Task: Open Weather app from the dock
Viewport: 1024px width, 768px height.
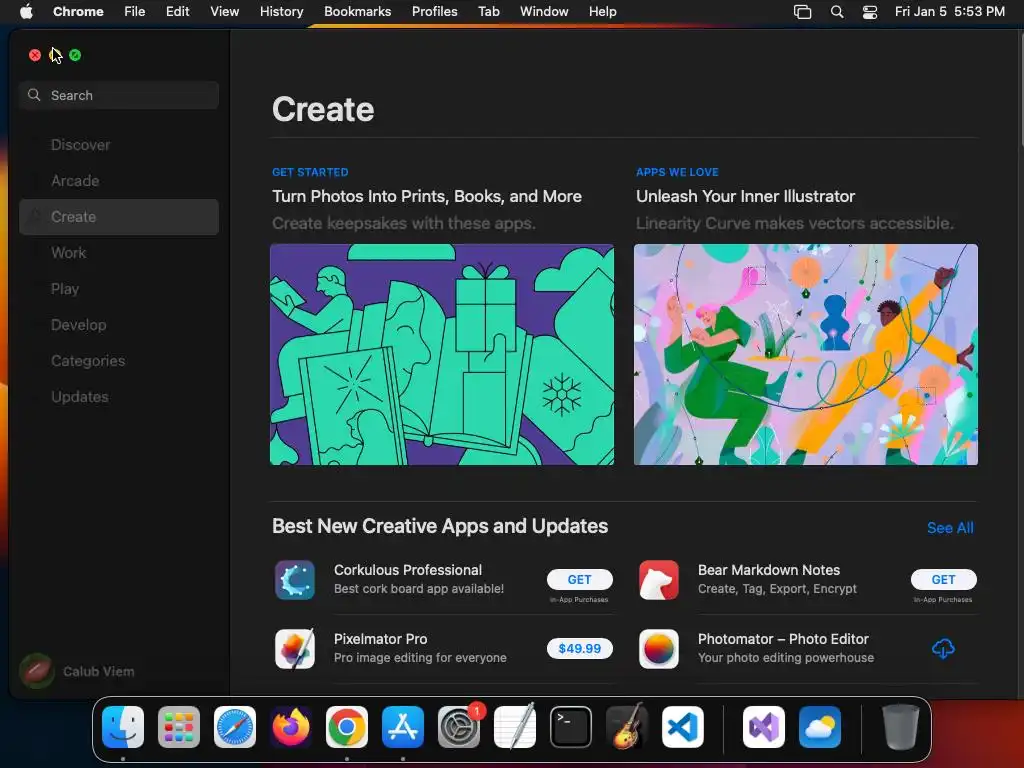Action: [x=820, y=727]
